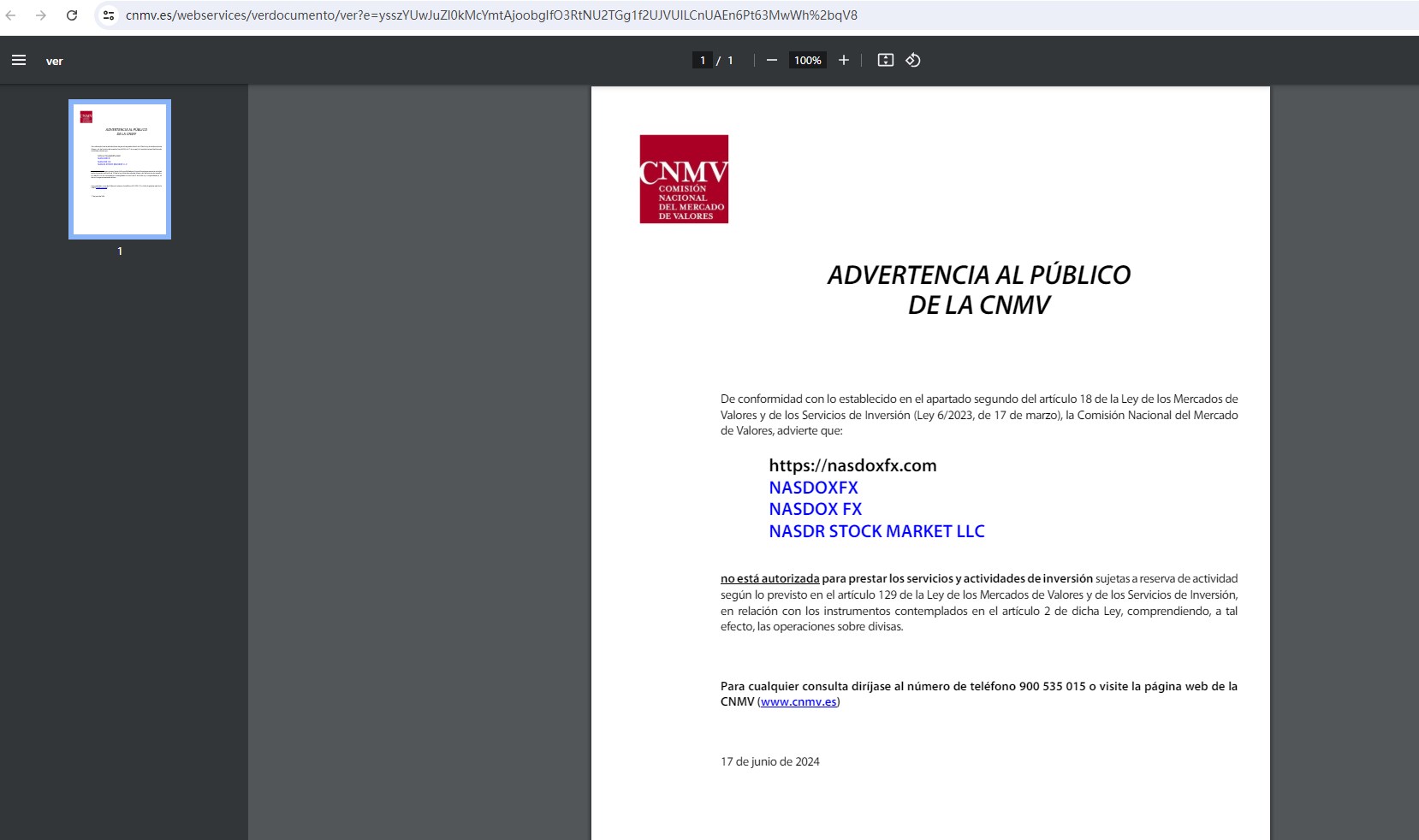This screenshot has height=840, width=1419.
Task: Click the 'no está autorizada' underlined text
Action: point(770,579)
